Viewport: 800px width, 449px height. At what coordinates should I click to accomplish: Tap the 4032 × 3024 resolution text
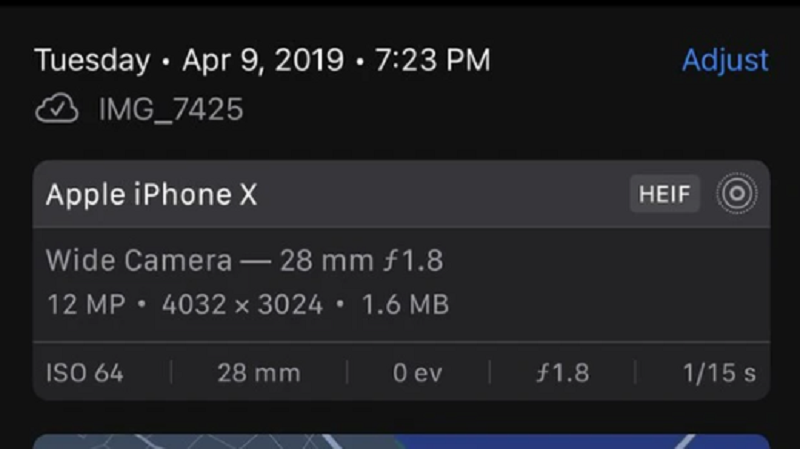[242, 305]
